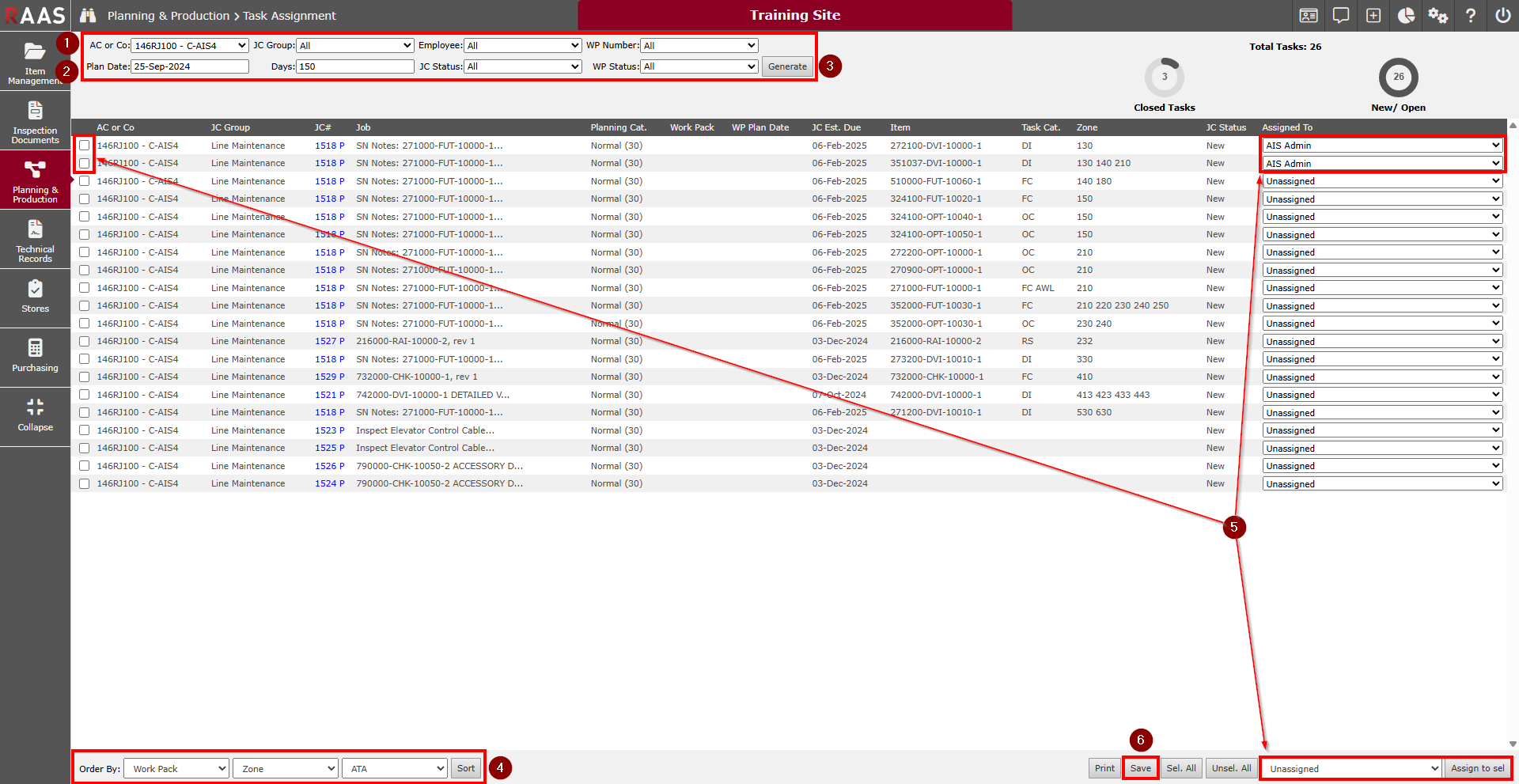Open Item Management module

(x=35, y=62)
